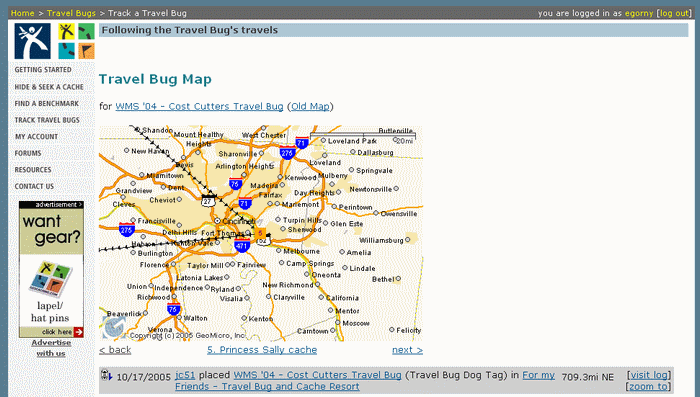700x397 pixels.
Task: Open the jc51 user profile link
Action: (x=185, y=375)
